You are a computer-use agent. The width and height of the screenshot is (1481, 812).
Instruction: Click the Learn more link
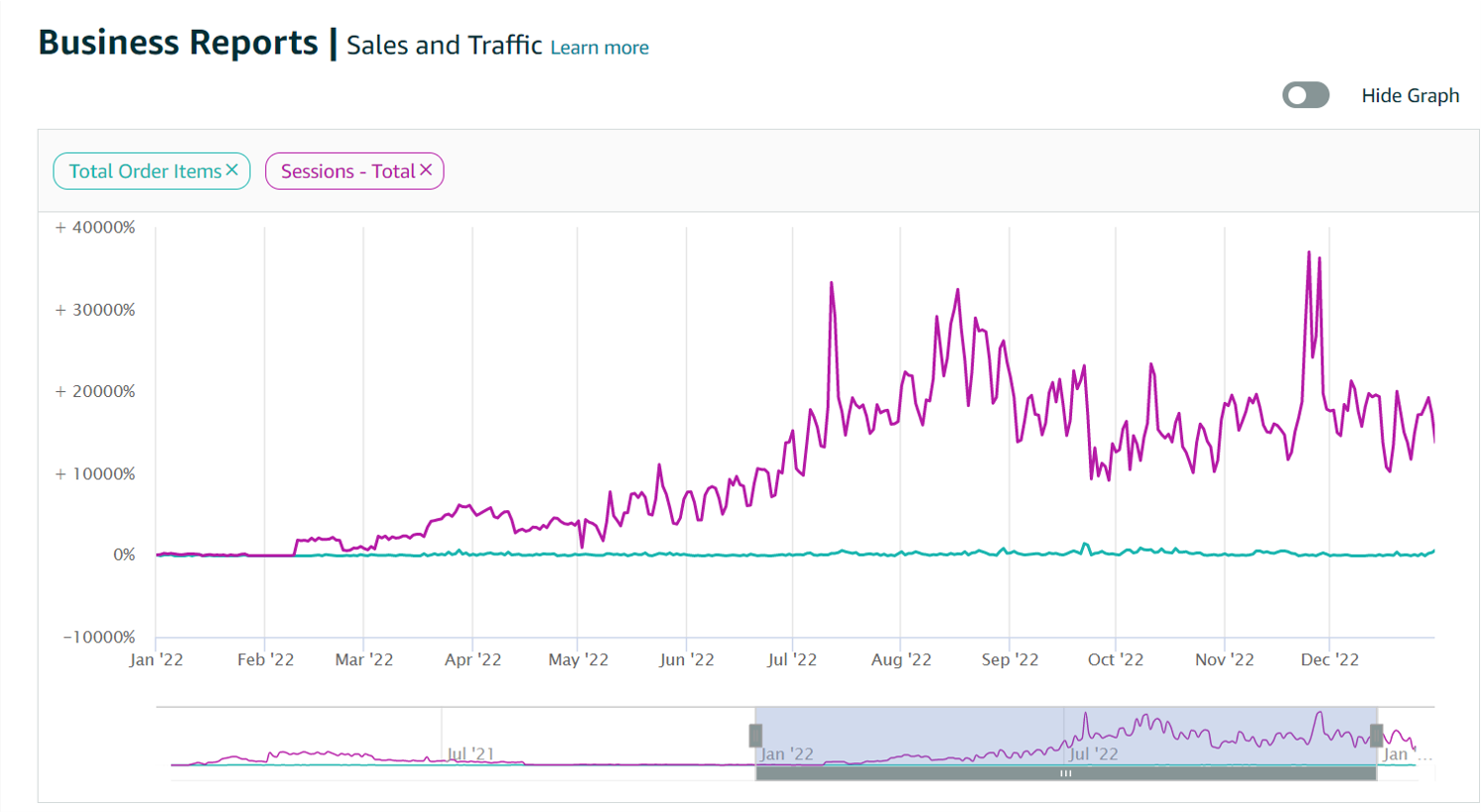coord(600,48)
